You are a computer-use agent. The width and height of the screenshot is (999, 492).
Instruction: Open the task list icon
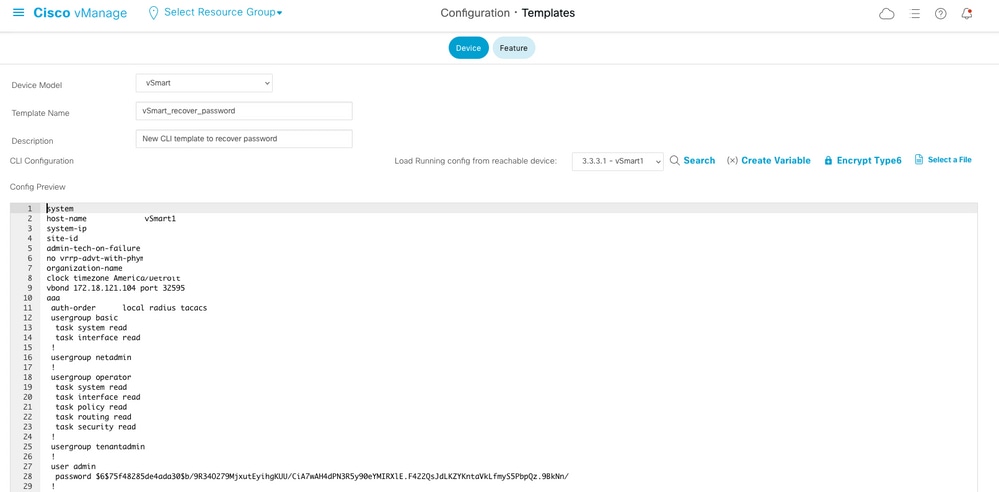click(x=915, y=13)
